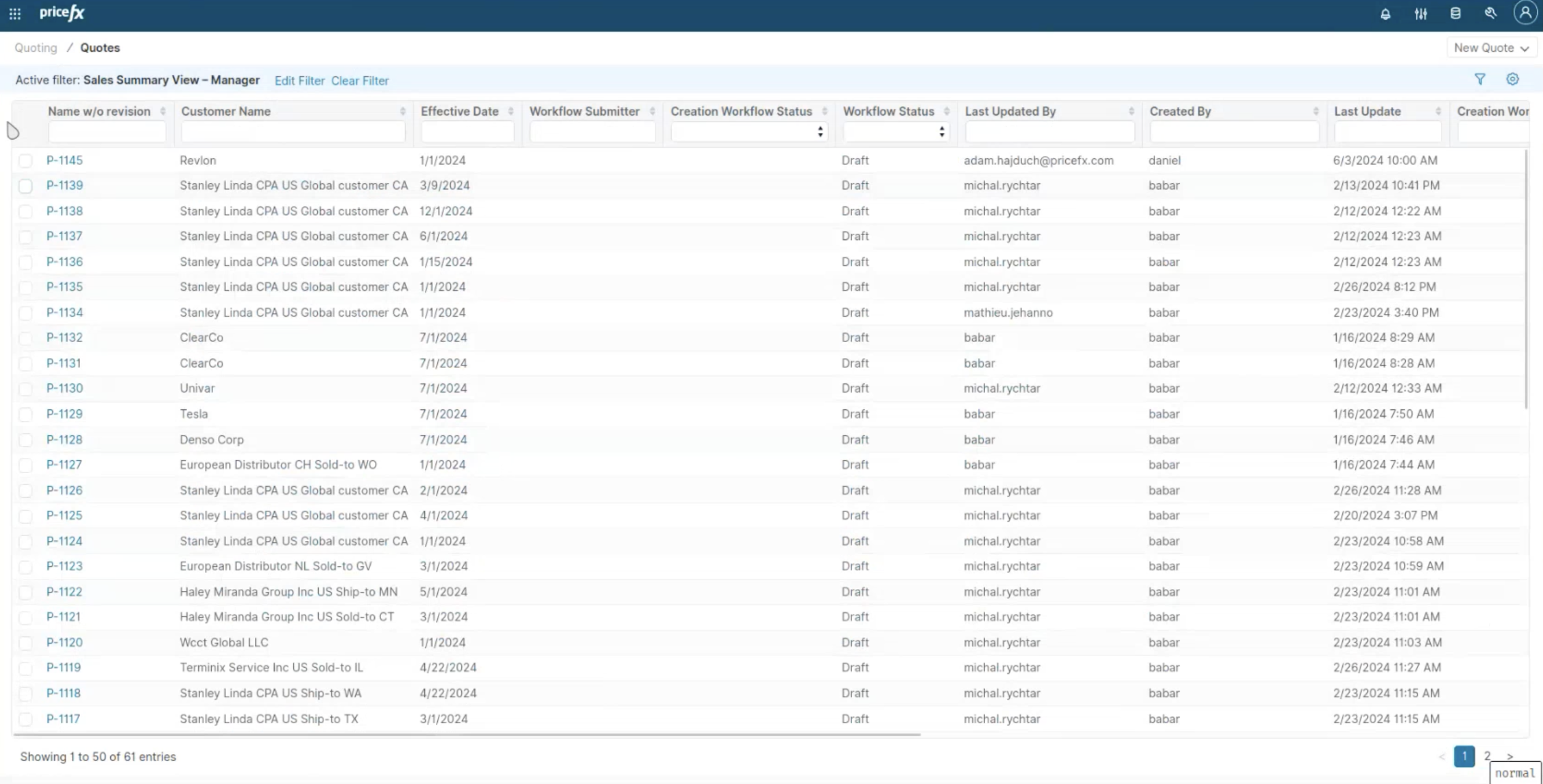
Task: Tick the checkbox beside P-1120
Action: [25, 642]
